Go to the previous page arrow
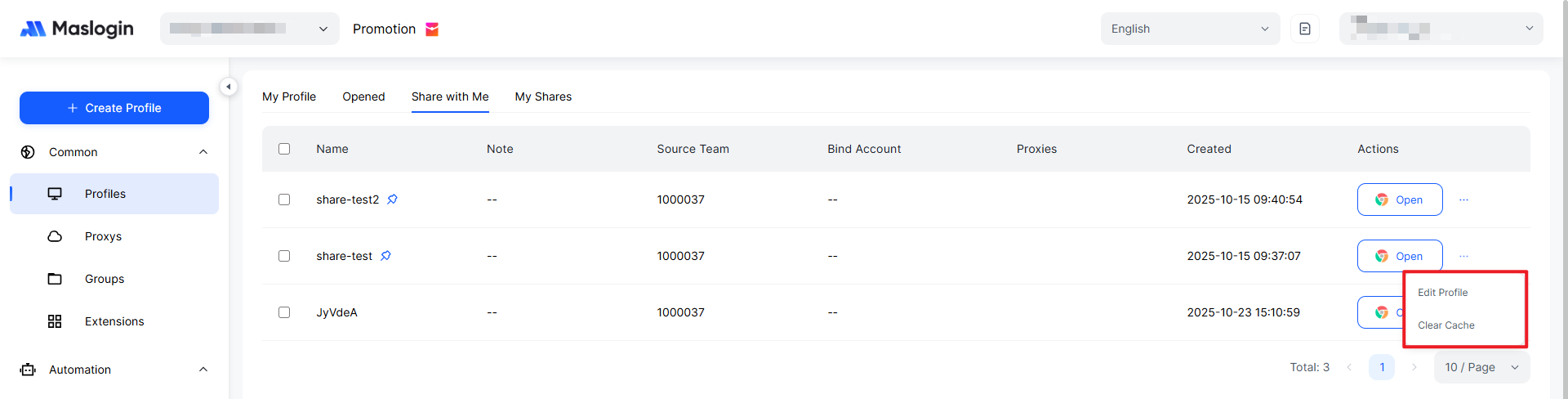Screen dimensions: 1568x399 point(1349,367)
